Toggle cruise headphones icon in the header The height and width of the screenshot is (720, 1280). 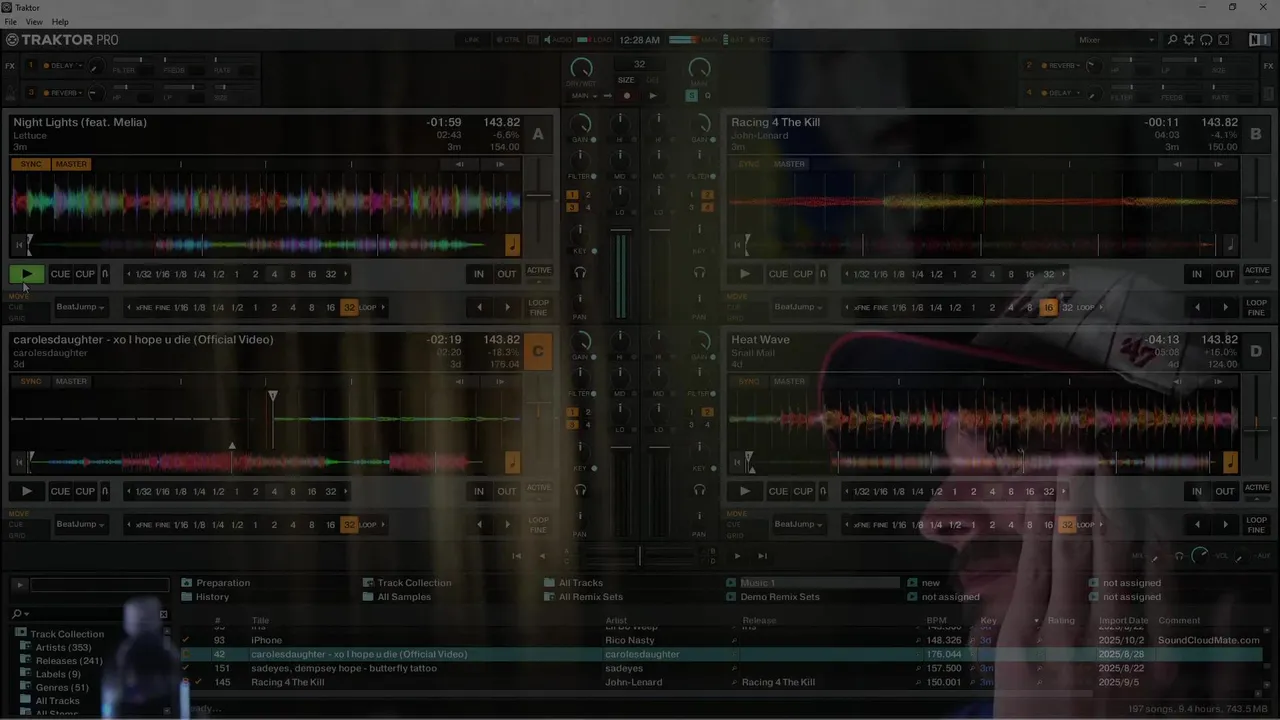point(1206,40)
